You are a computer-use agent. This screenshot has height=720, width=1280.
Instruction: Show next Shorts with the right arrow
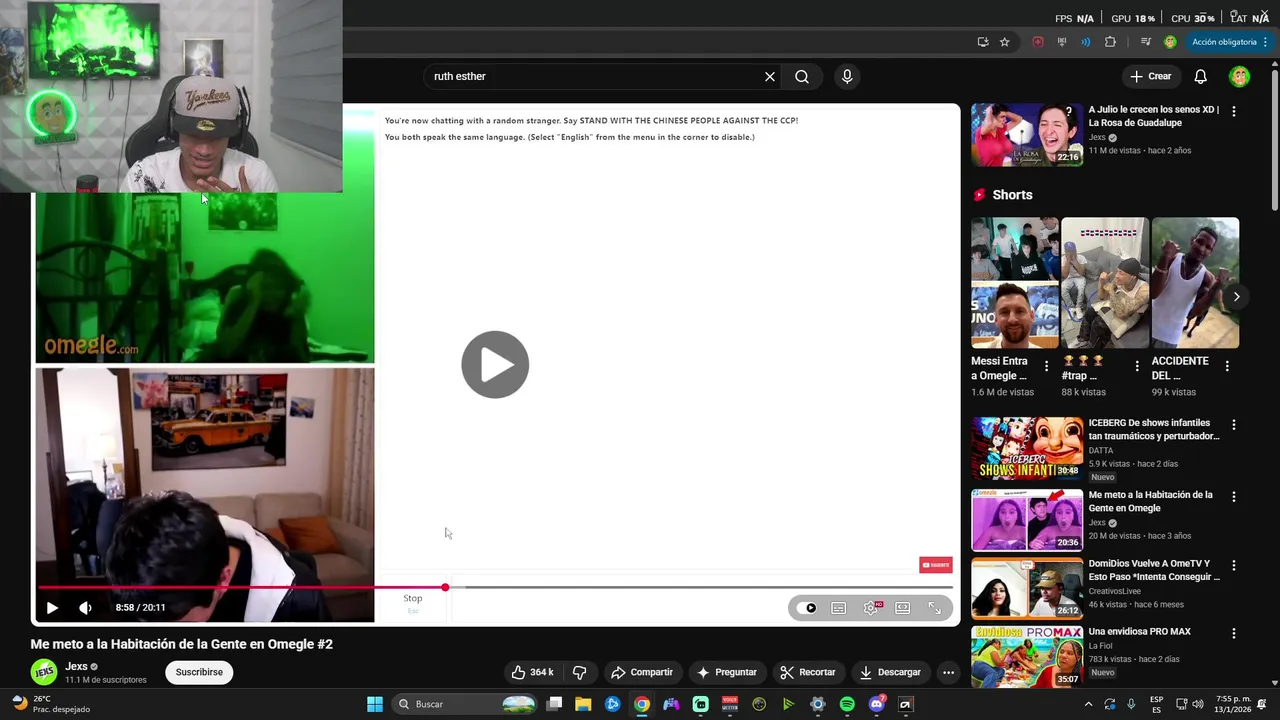pyautogui.click(x=1237, y=296)
